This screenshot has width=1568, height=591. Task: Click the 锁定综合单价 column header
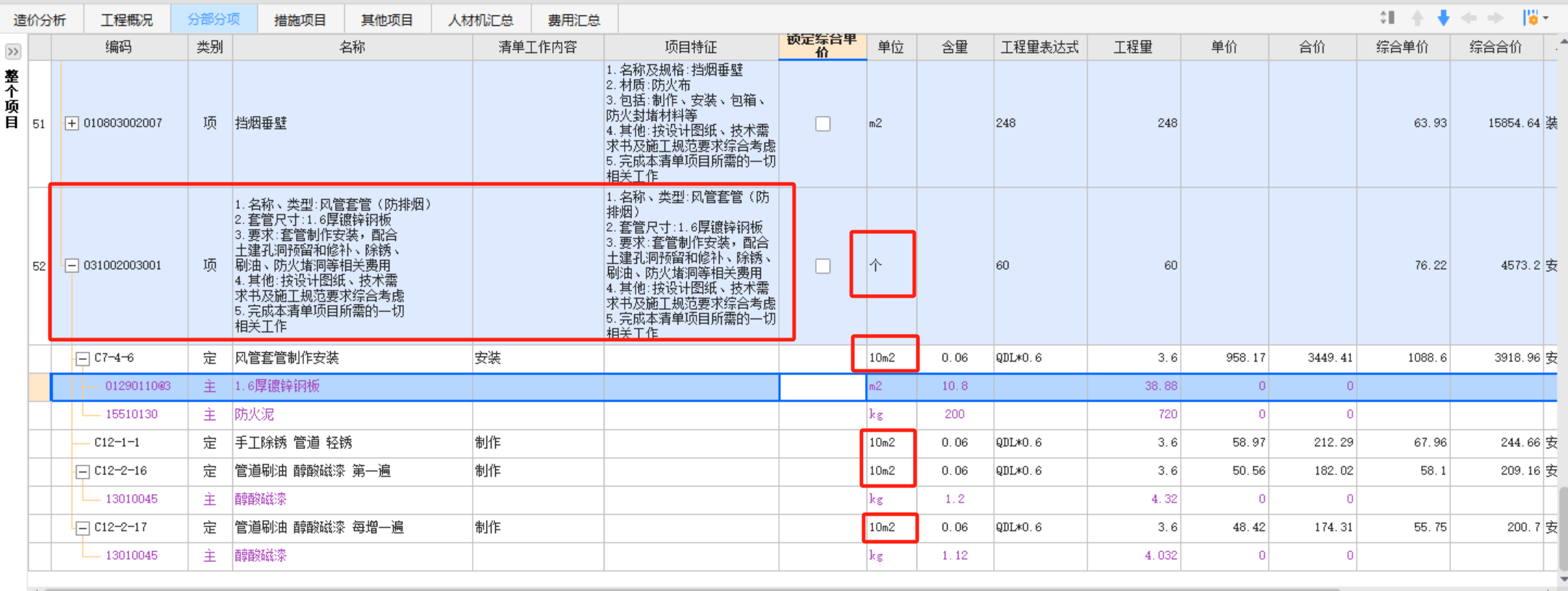822,46
